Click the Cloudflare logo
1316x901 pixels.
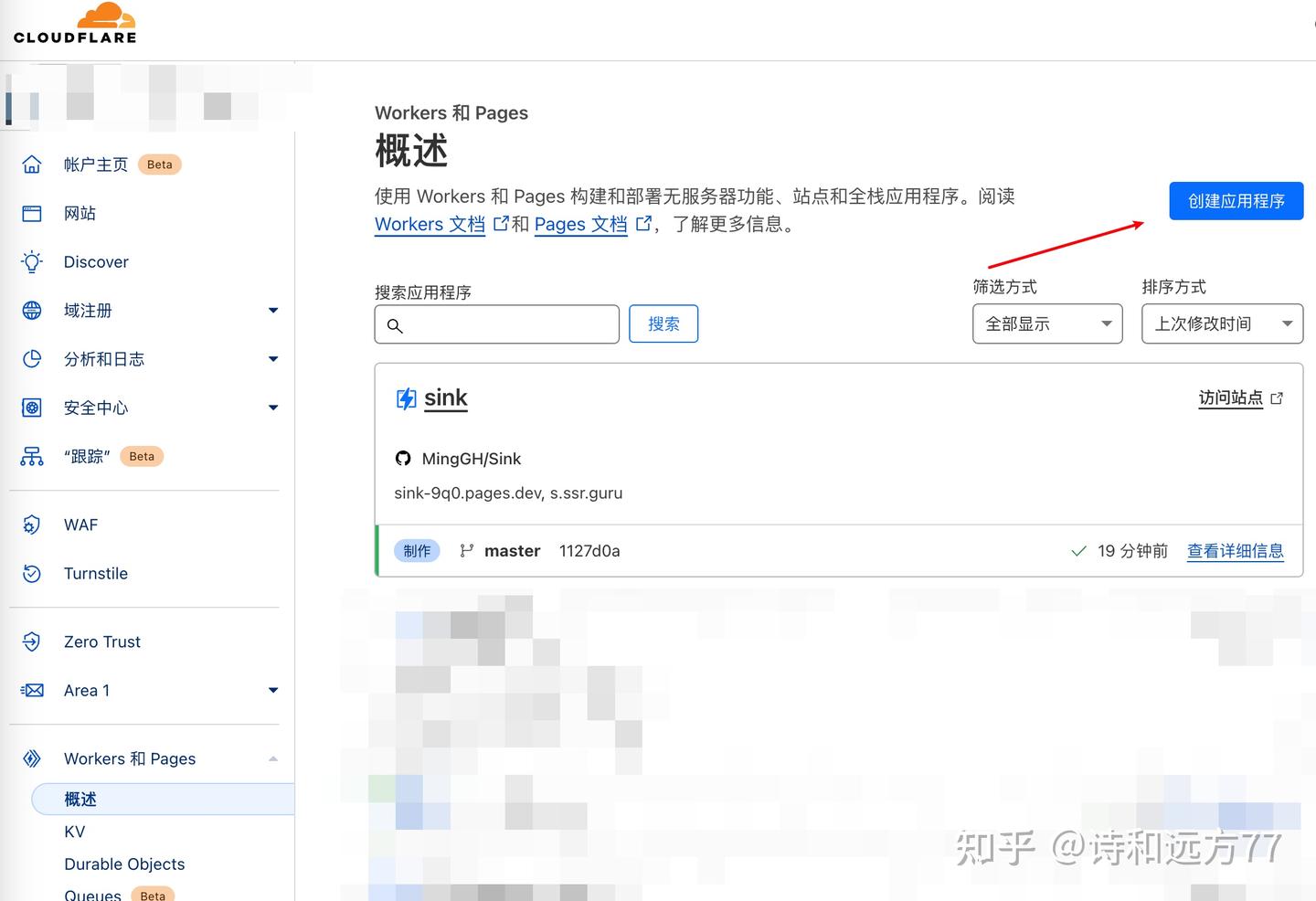75,24
